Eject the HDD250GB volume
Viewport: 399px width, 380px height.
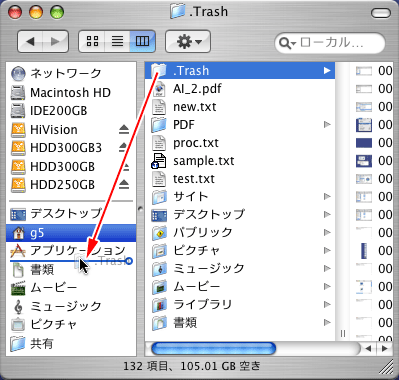point(124,184)
